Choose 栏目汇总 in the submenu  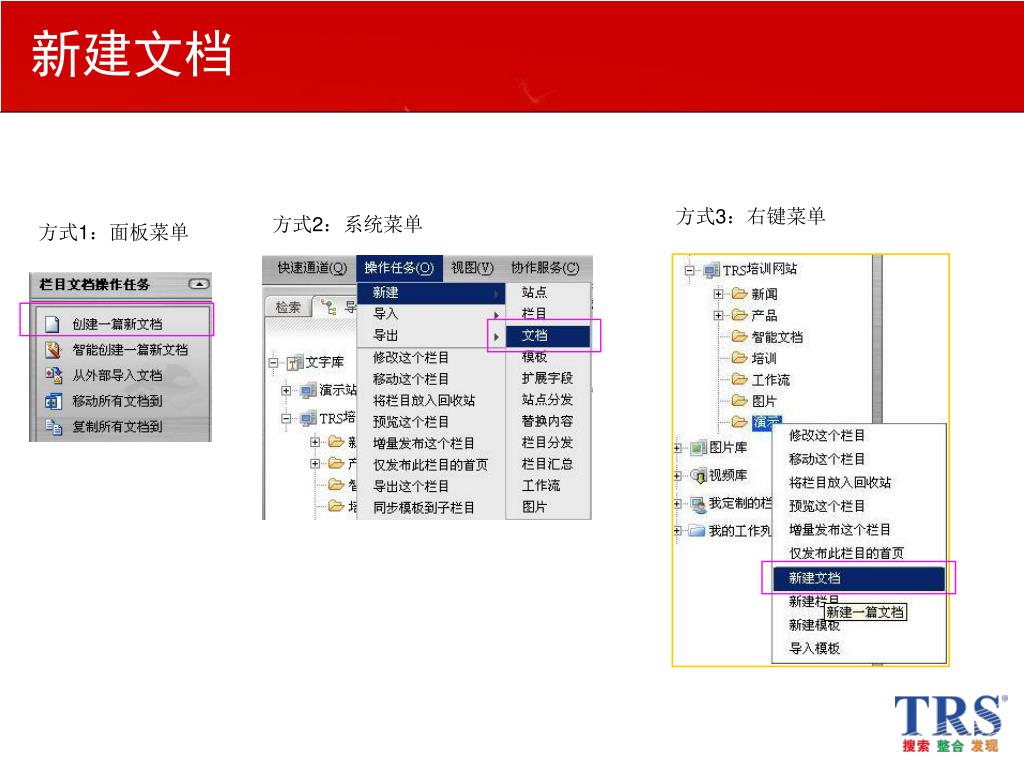click(547, 464)
